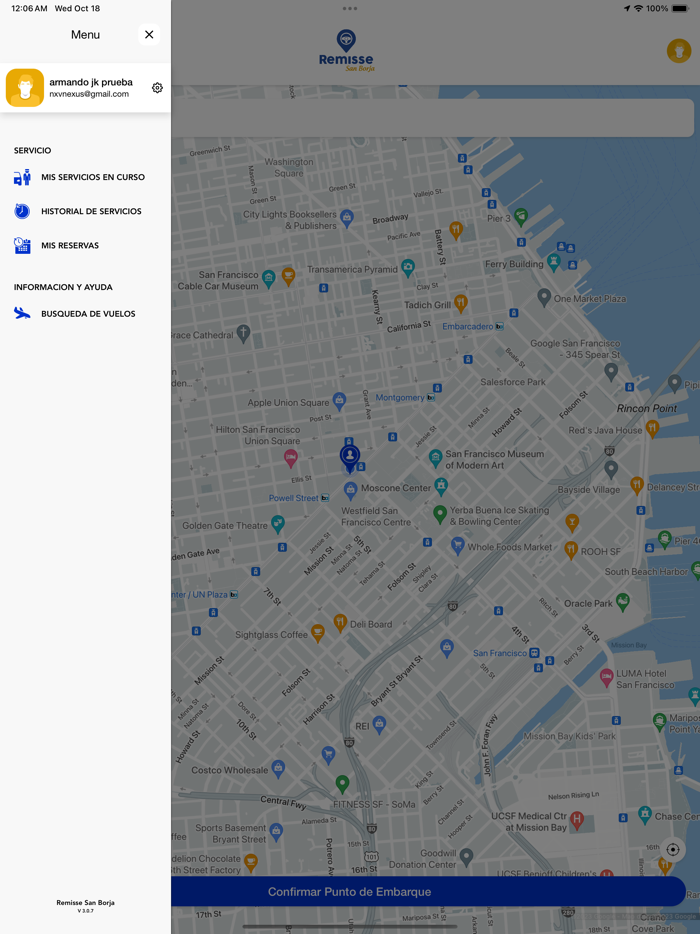700x934 pixels.
Task: Tap the 12:06 AM clock in status bar
Action: pos(29,8)
